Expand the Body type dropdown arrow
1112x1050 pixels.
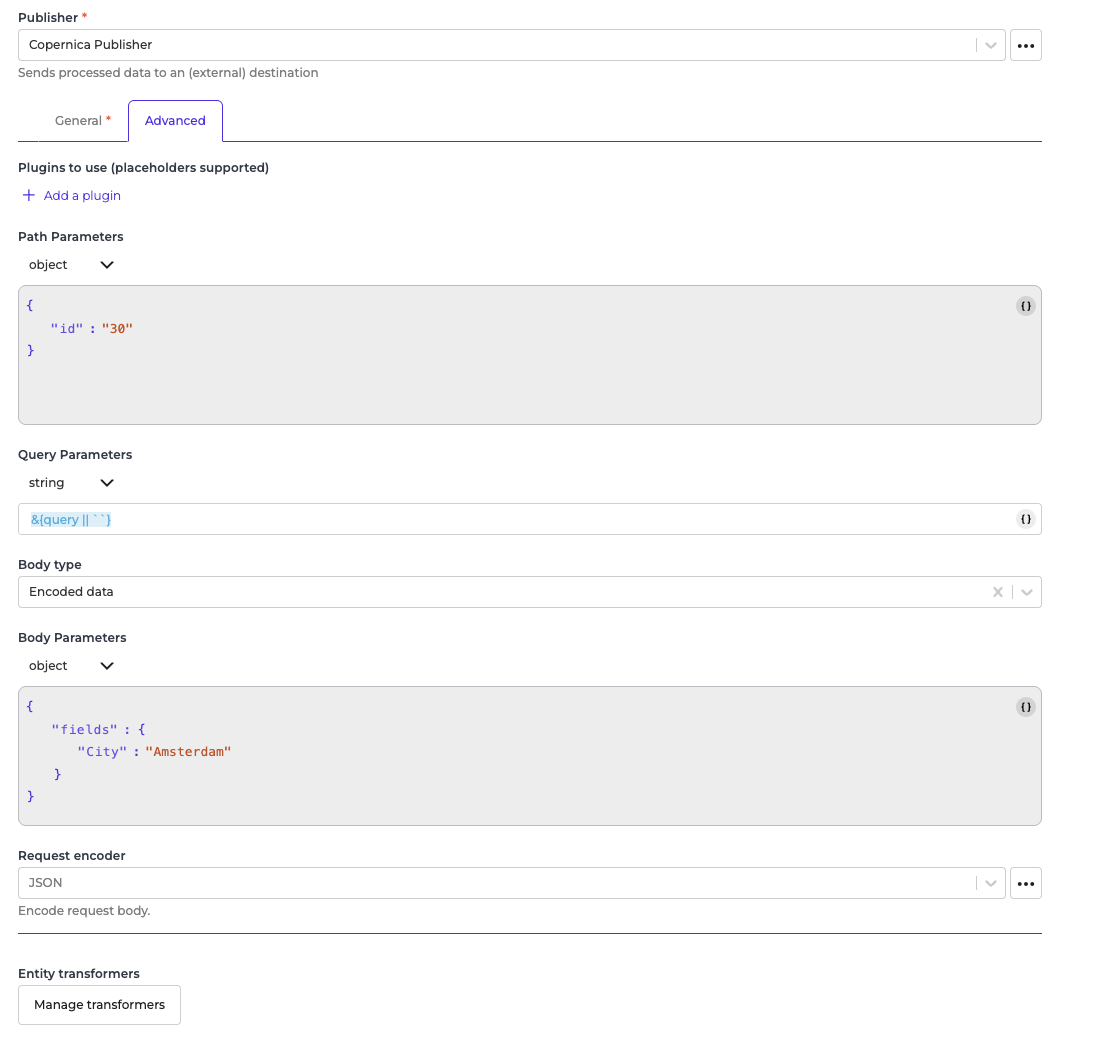[1026, 592]
